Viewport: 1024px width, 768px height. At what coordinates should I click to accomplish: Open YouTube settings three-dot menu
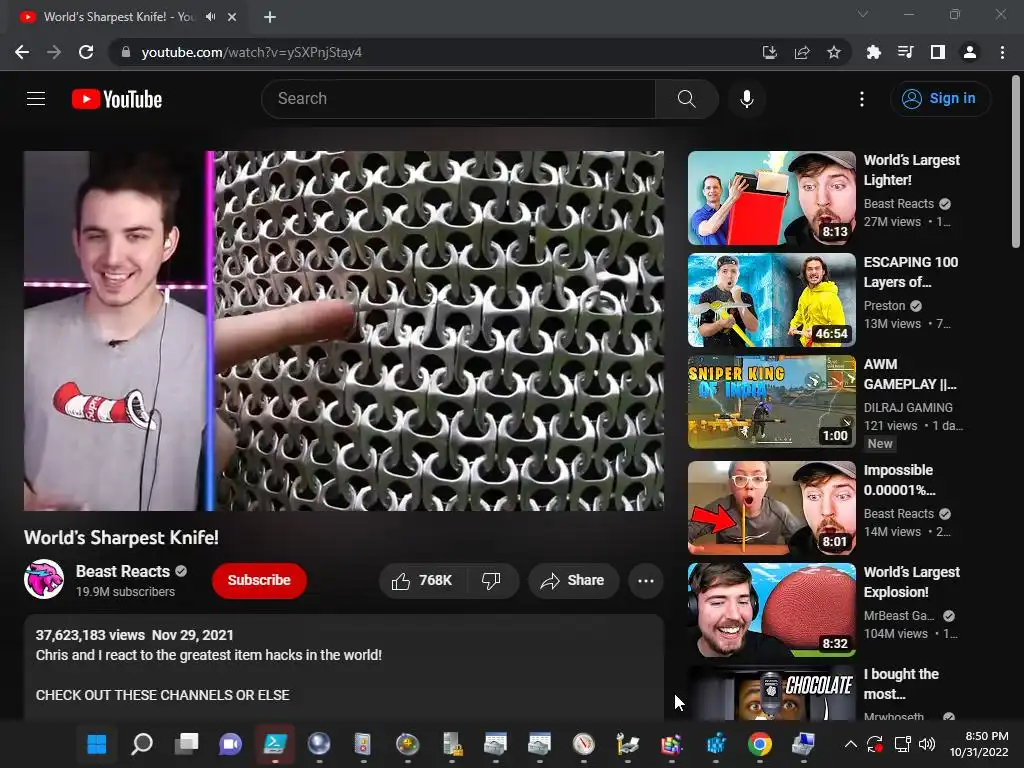pyautogui.click(x=861, y=99)
